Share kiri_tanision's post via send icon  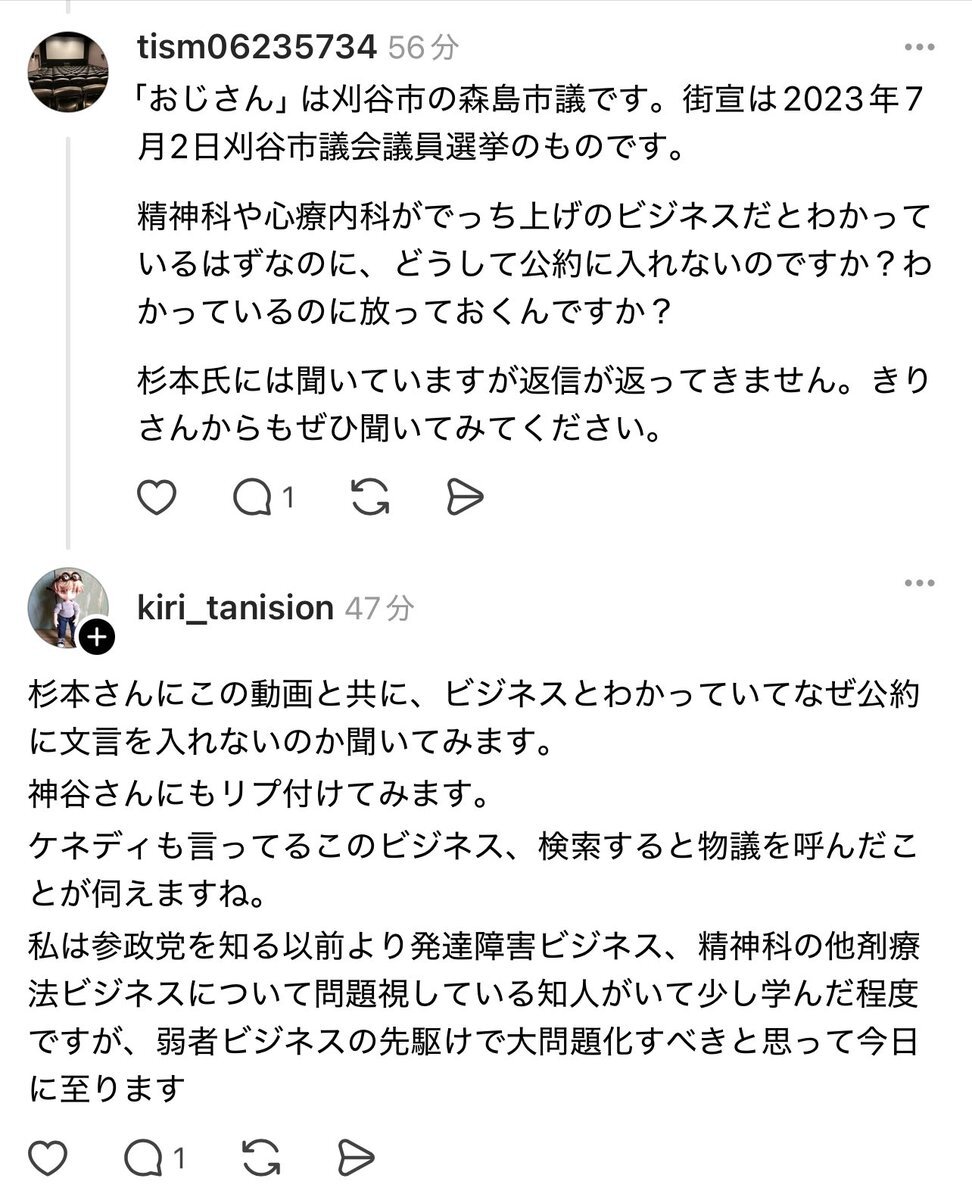pyautogui.click(x=356, y=1158)
